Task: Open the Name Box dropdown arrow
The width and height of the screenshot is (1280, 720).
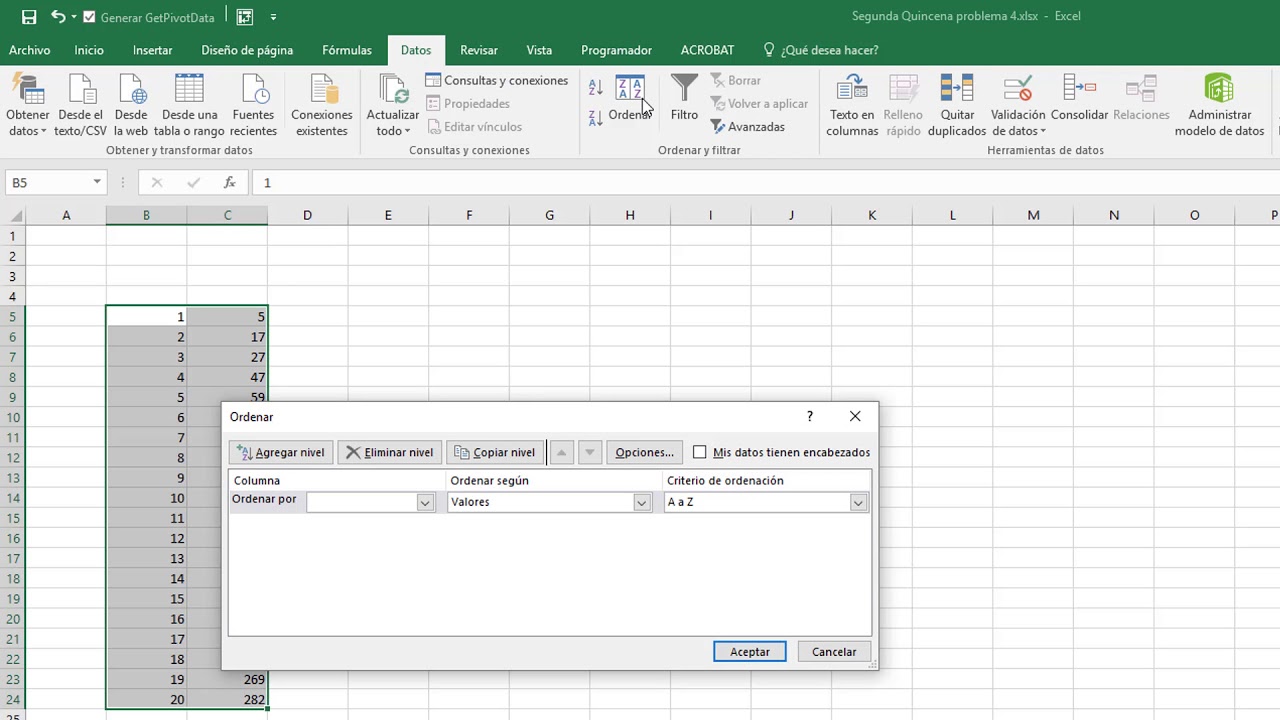Action: coord(97,183)
